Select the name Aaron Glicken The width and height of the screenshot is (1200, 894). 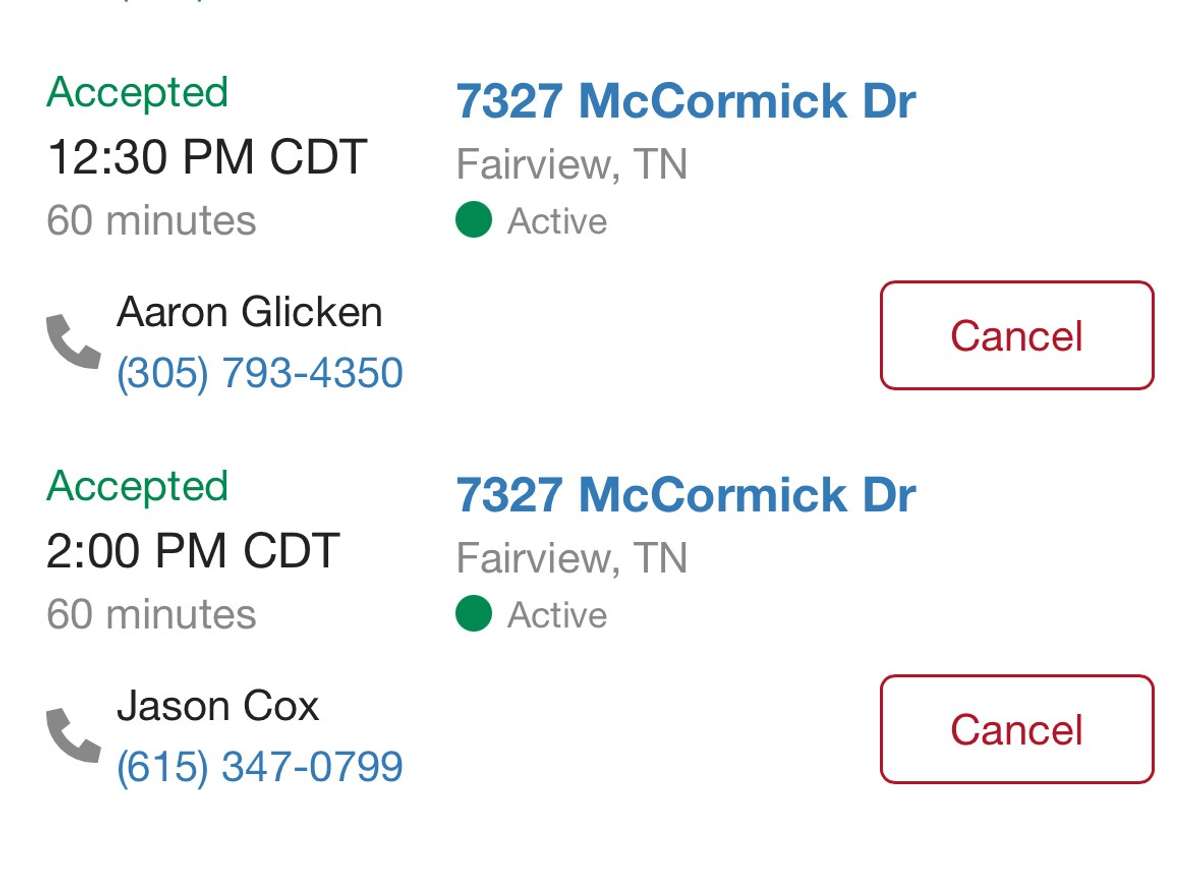(250, 312)
